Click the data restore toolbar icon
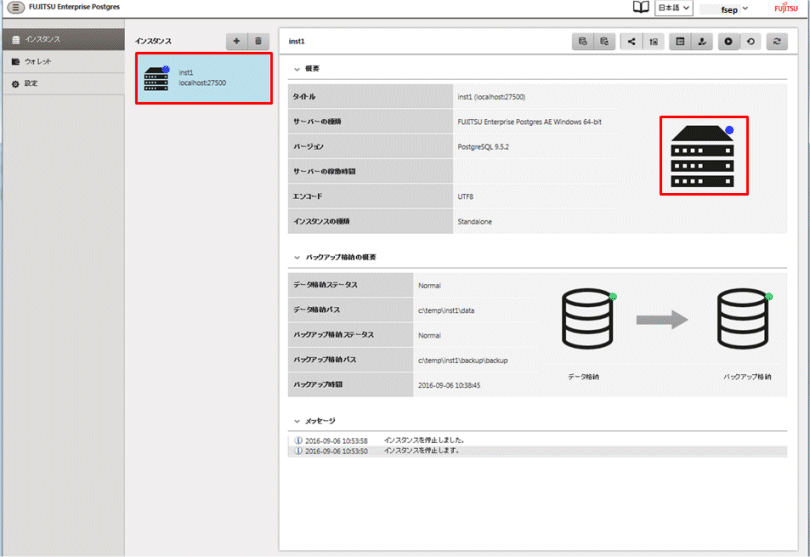Image resolution: width=810 pixels, height=557 pixels. (604, 41)
